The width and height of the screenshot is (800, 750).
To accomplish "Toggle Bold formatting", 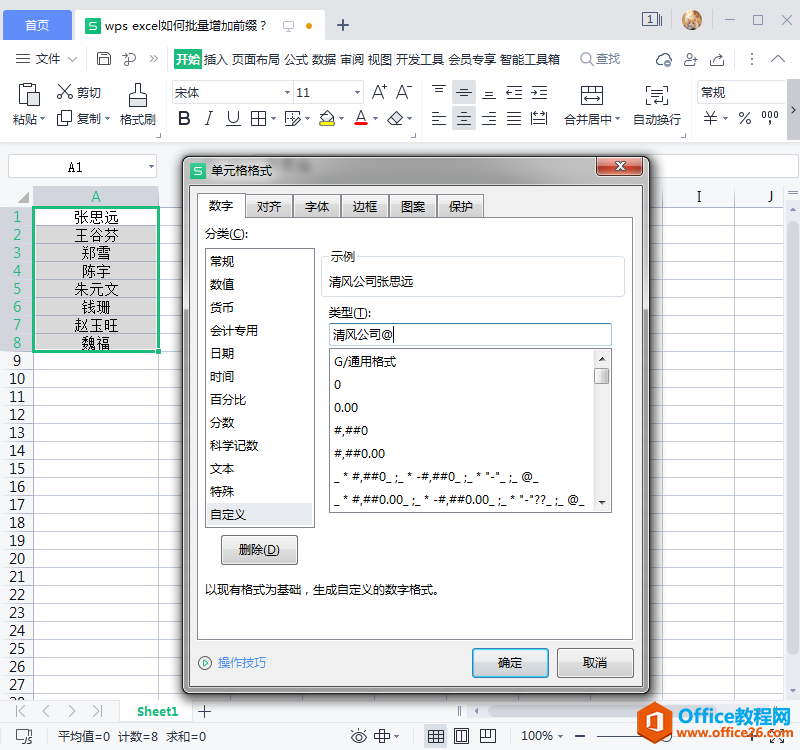I will (x=184, y=118).
